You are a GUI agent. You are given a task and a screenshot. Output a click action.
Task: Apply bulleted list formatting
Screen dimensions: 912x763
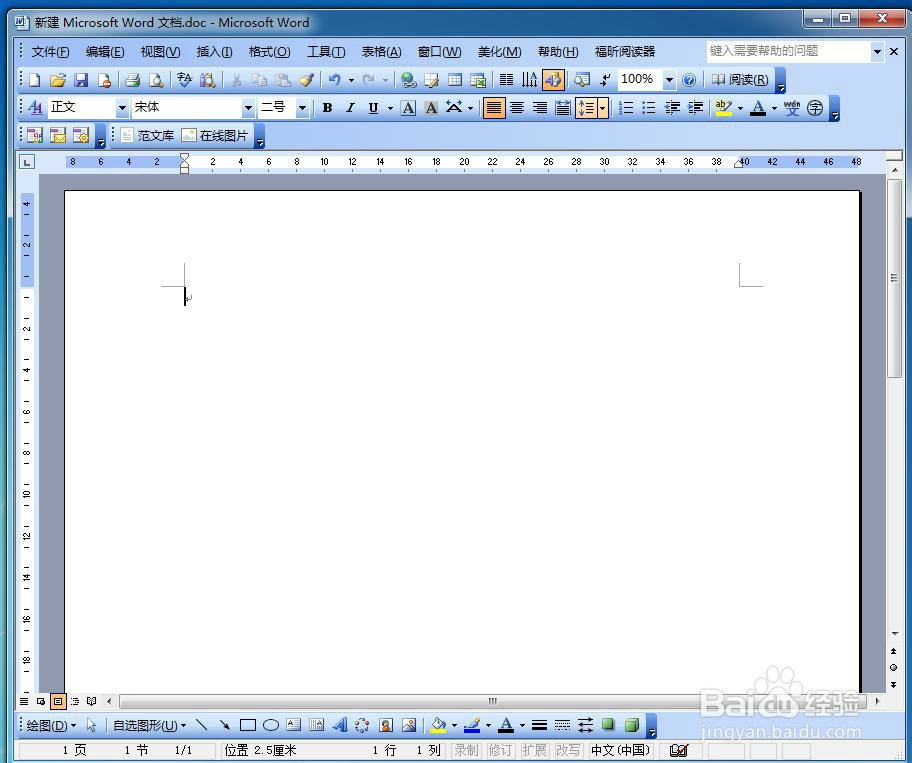click(649, 108)
